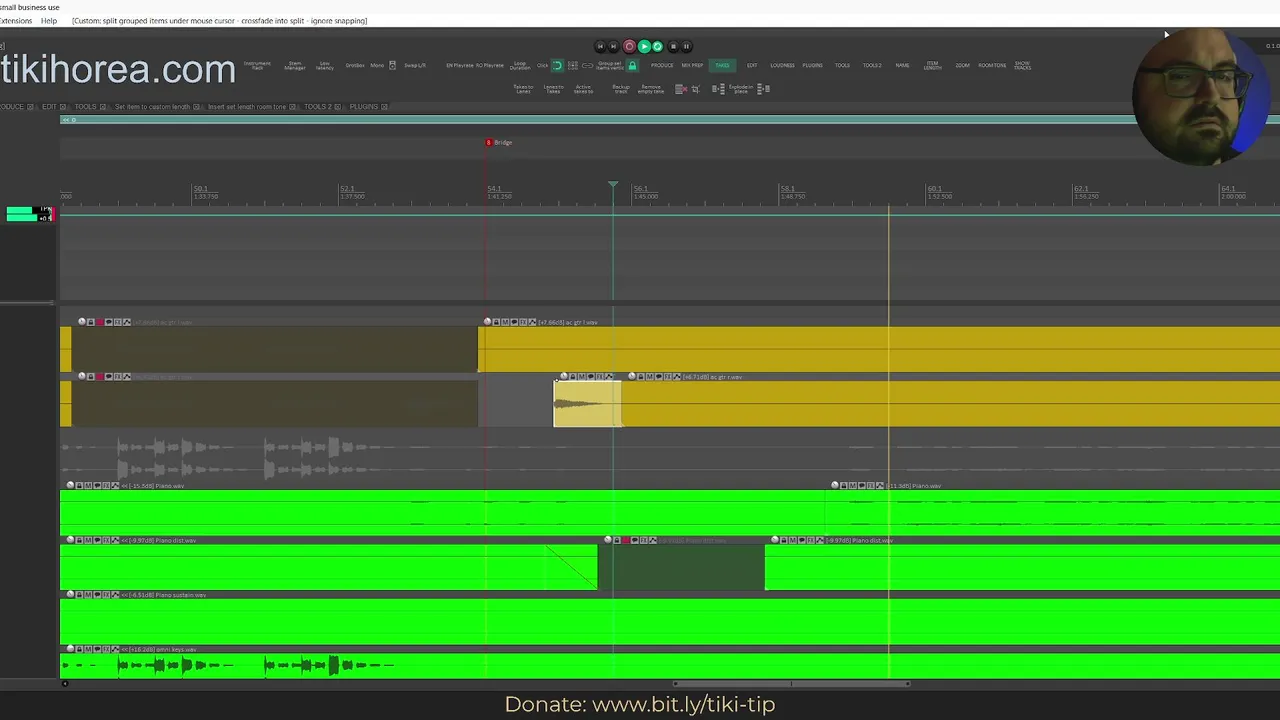
Task: Open the ROOM TONE toolbar tab
Action: point(992,65)
